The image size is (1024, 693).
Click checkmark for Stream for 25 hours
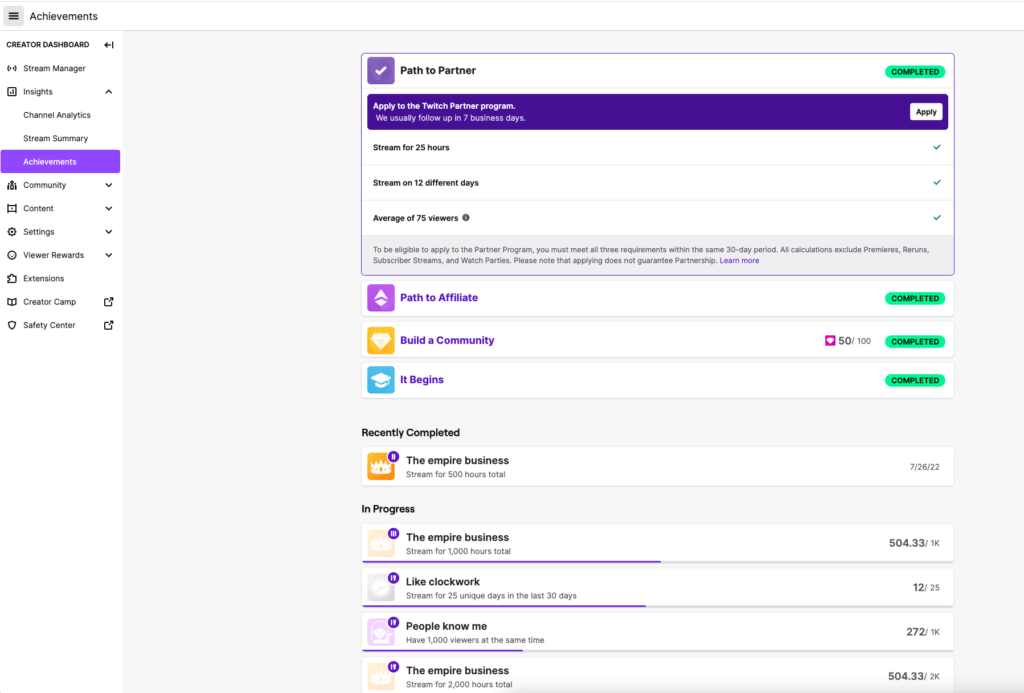pyautogui.click(x=937, y=147)
